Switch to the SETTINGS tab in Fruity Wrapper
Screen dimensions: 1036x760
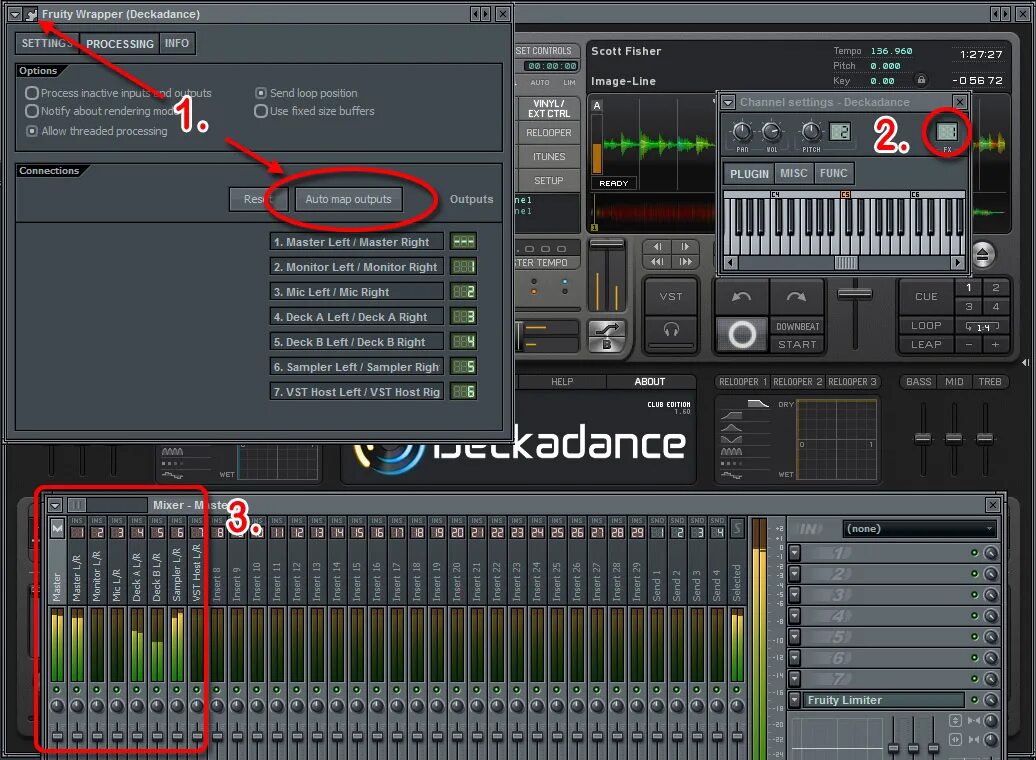(47, 43)
